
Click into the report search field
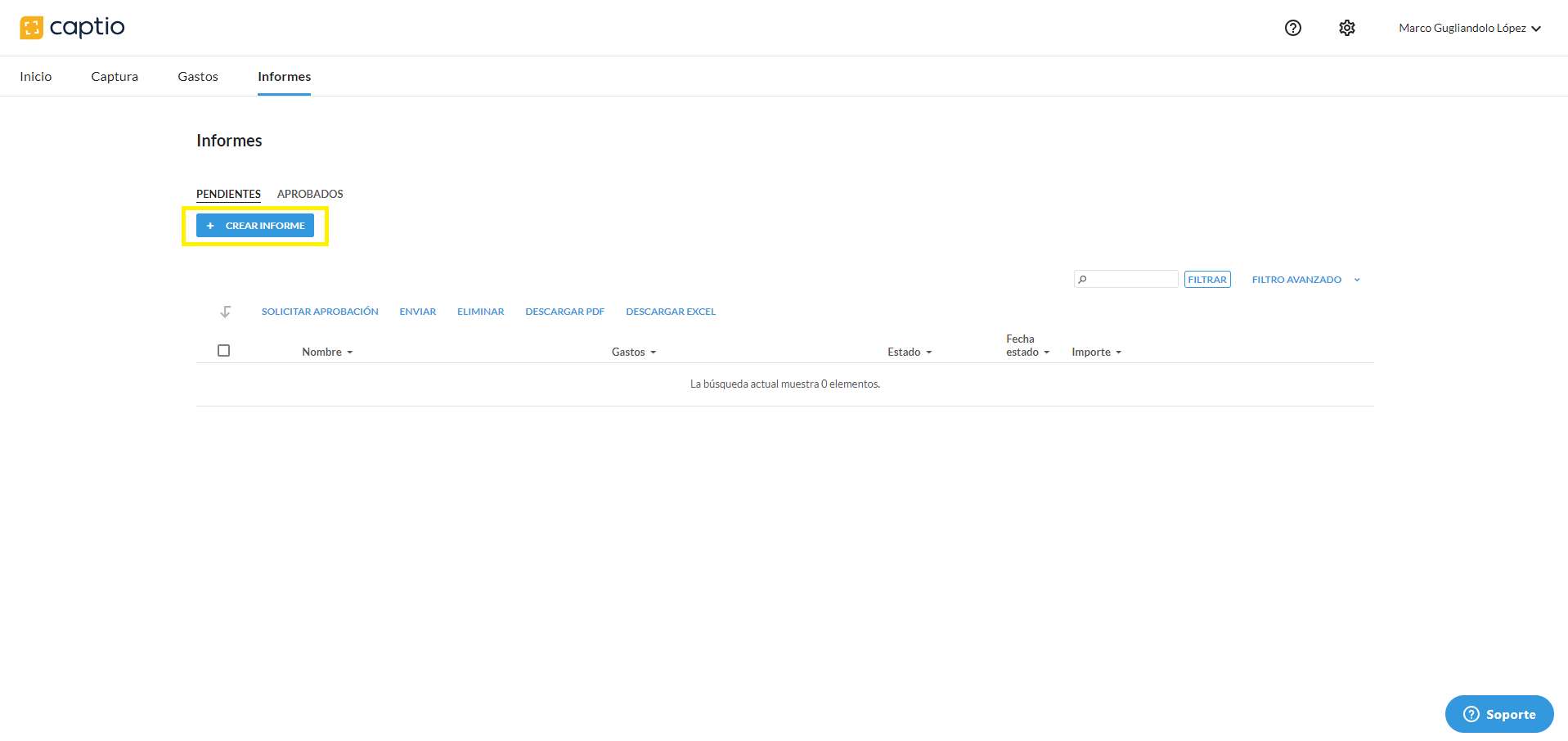1126,280
